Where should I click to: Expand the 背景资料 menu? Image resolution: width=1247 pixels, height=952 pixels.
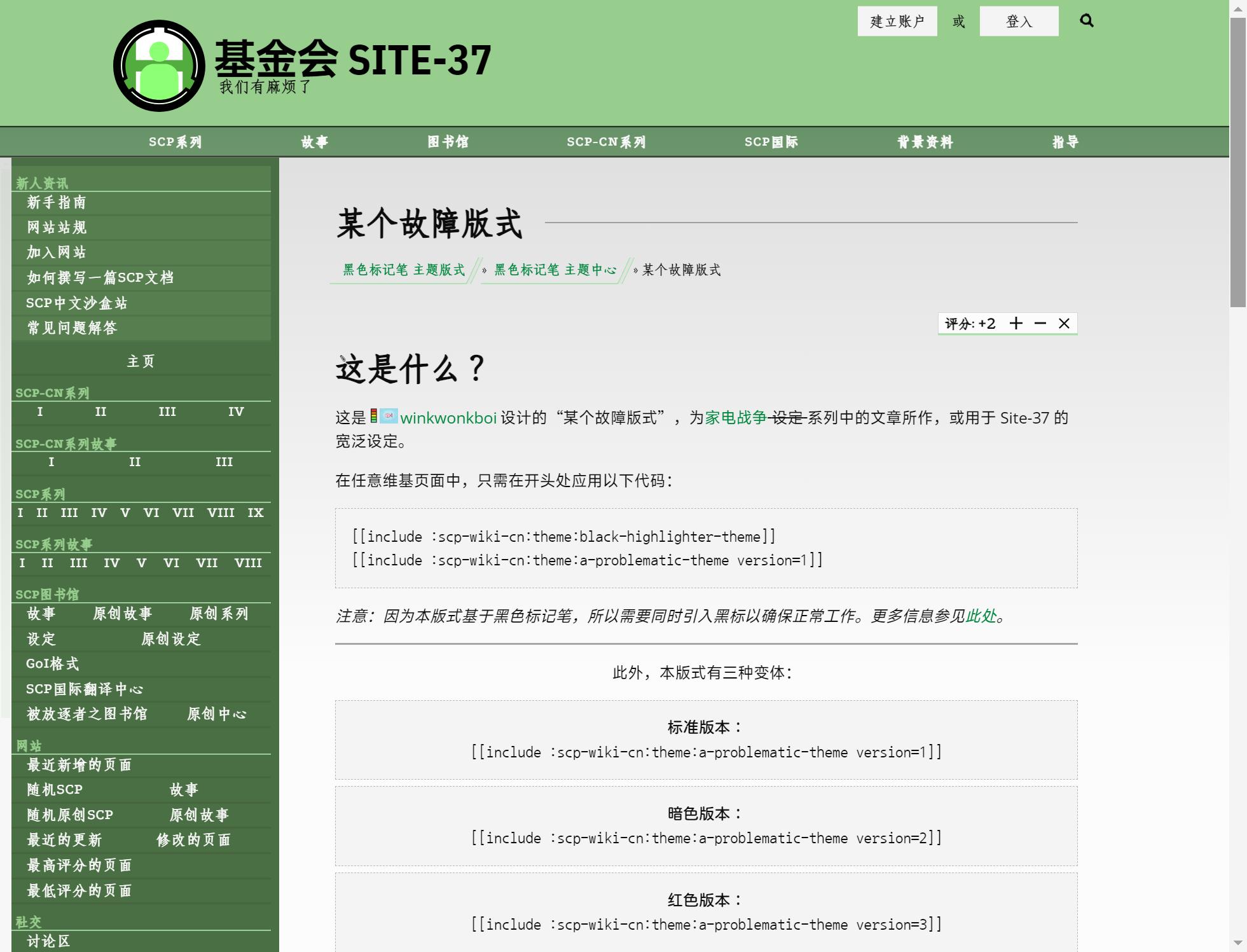coord(925,142)
